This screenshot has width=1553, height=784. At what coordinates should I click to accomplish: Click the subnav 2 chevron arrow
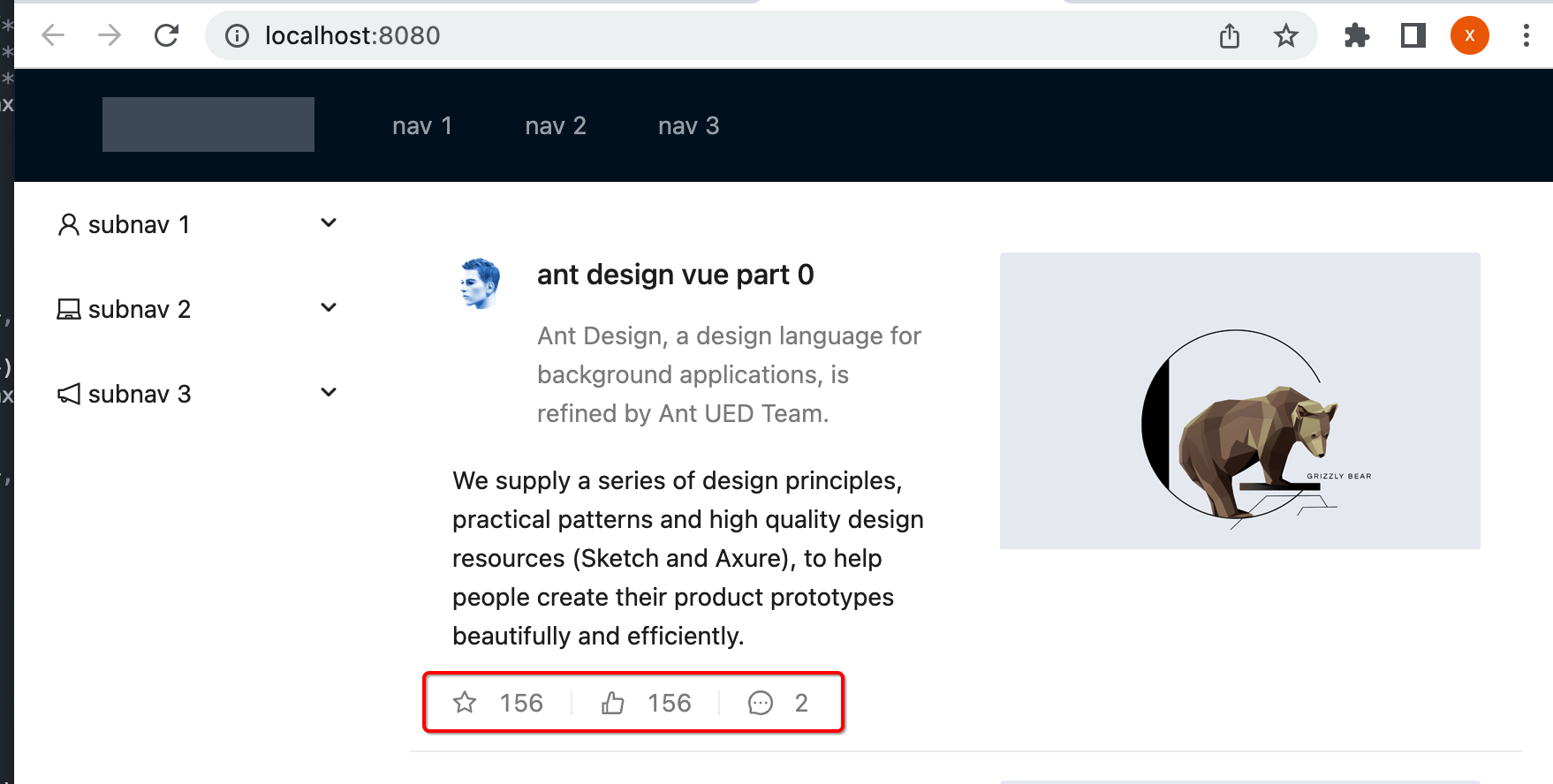click(x=329, y=307)
